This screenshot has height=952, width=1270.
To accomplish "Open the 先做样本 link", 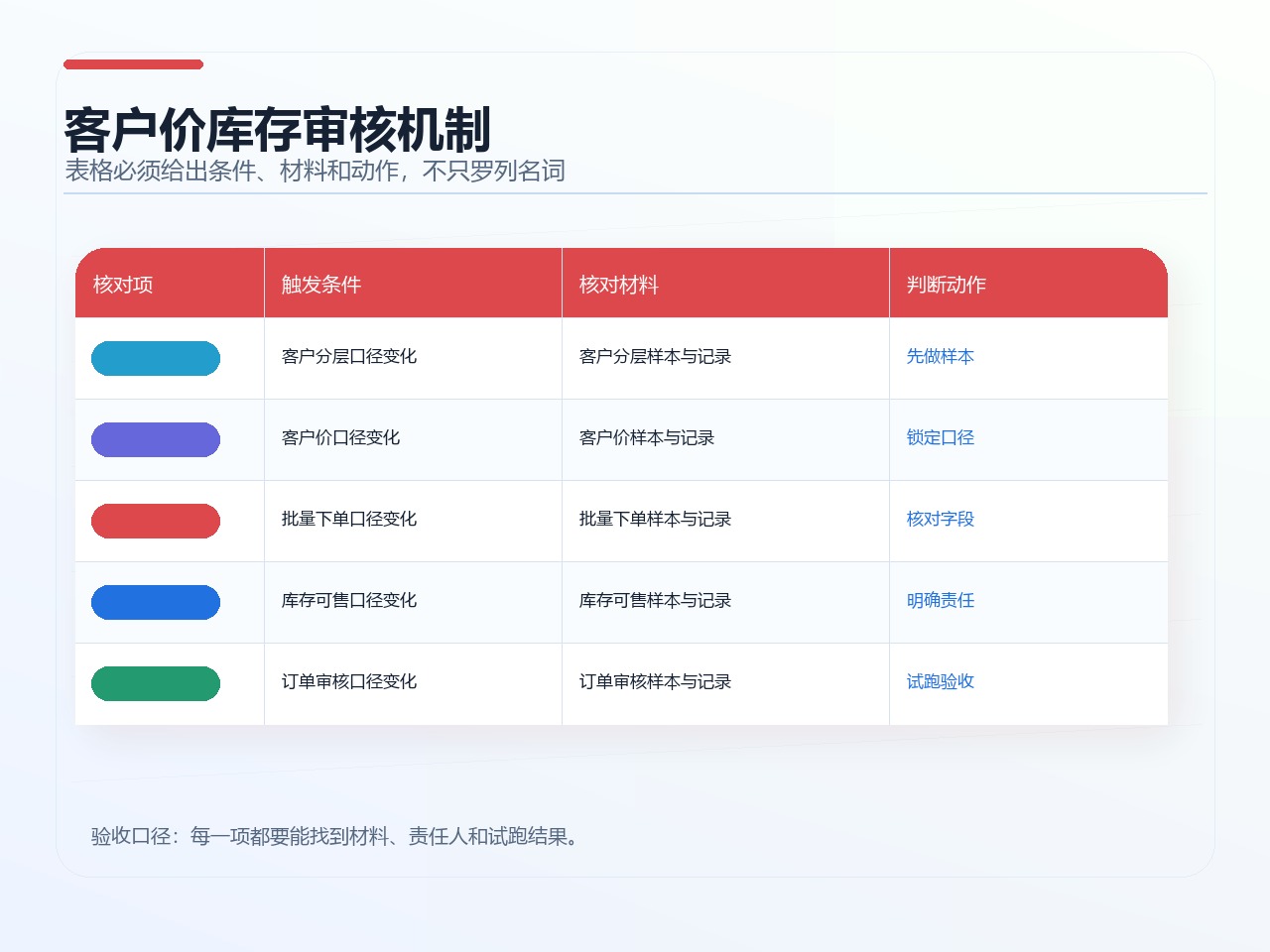I will click(x=941, y=356).
